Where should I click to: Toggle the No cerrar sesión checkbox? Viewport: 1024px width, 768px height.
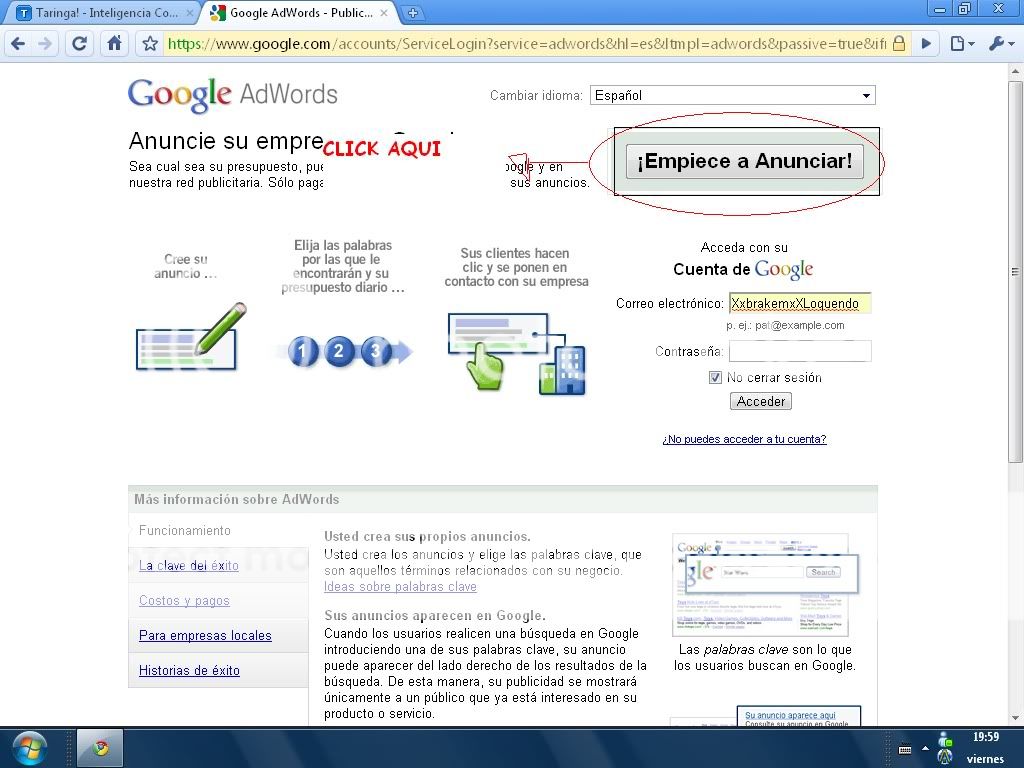(715, 377)
